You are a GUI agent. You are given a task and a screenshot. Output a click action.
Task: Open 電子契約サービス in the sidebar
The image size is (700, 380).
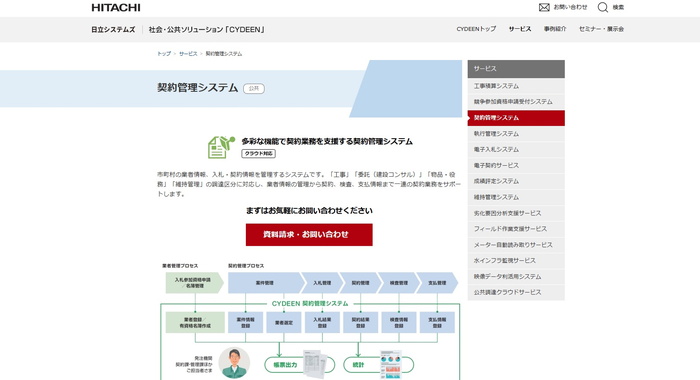(x=516, y=165)
